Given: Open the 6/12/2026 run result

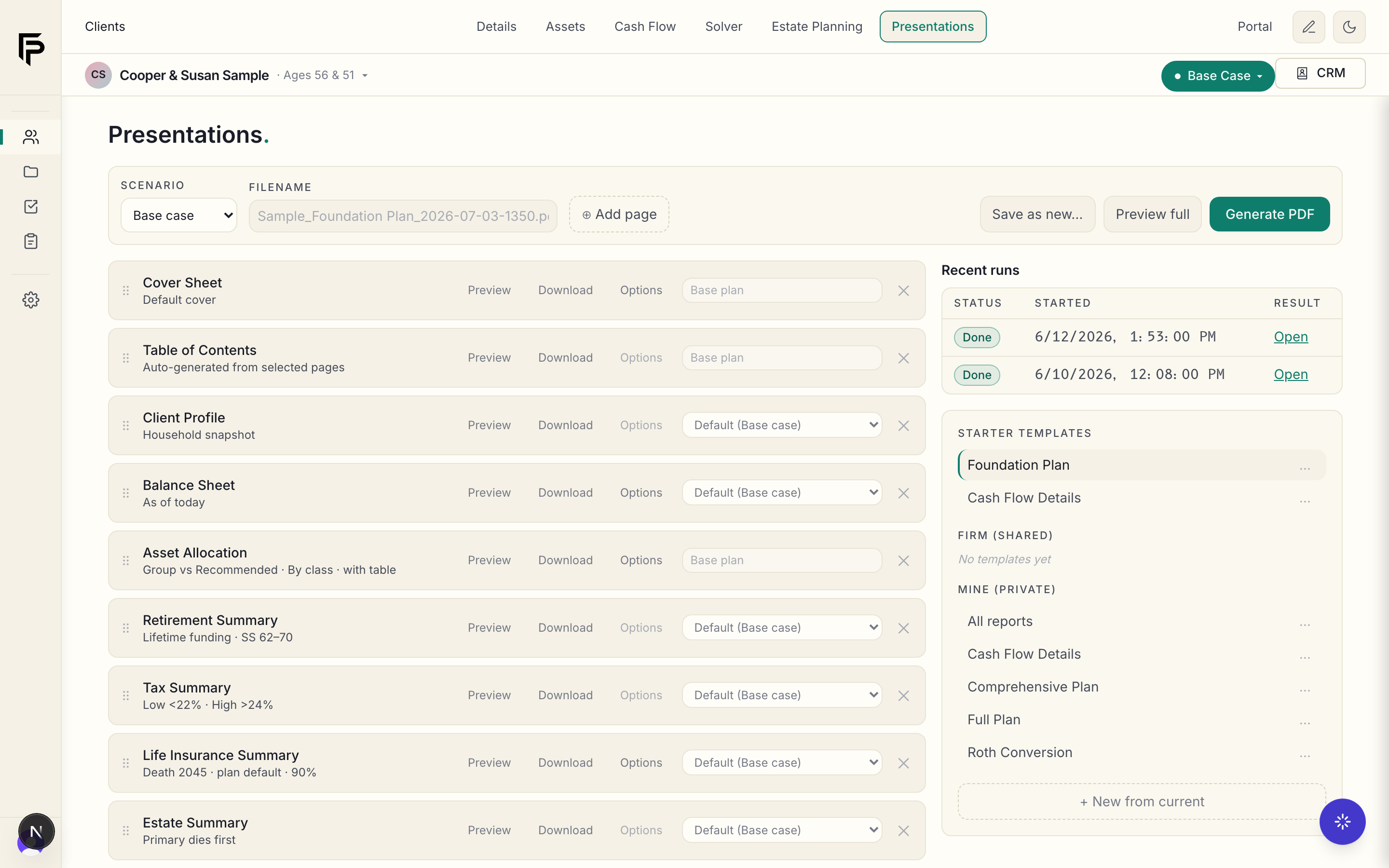Looking at the screenshot, I should 1290,337.
